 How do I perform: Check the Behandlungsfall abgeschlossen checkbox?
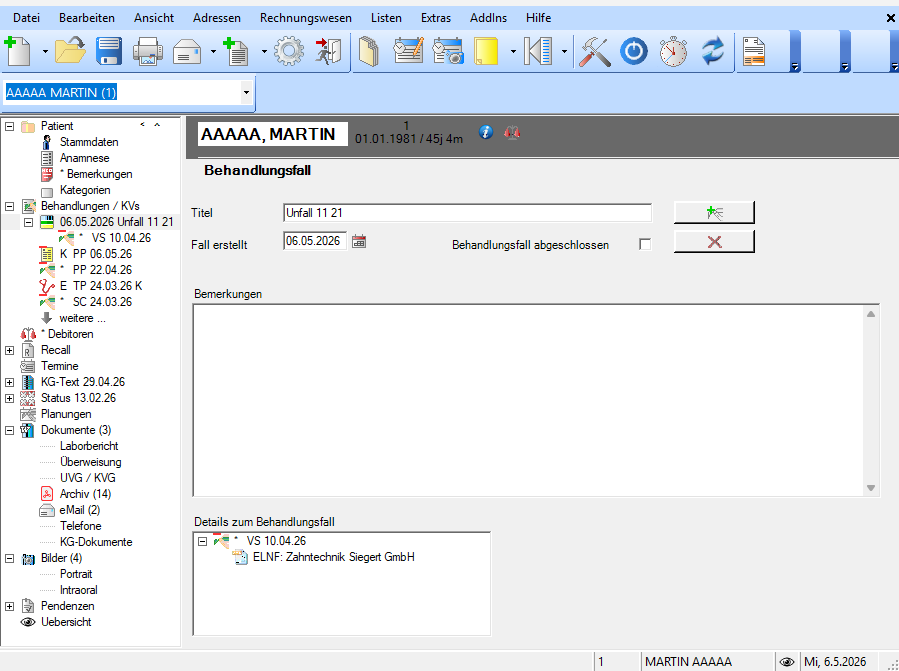645,244
